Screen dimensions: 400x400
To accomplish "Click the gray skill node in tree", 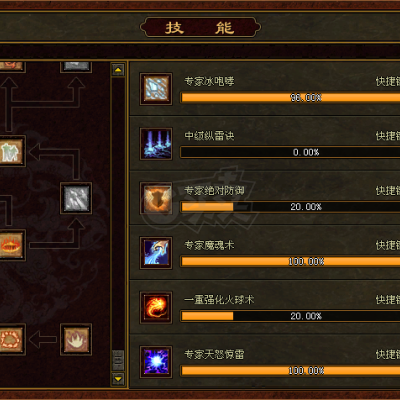I will pyautogui.click(x=76, y=198).
